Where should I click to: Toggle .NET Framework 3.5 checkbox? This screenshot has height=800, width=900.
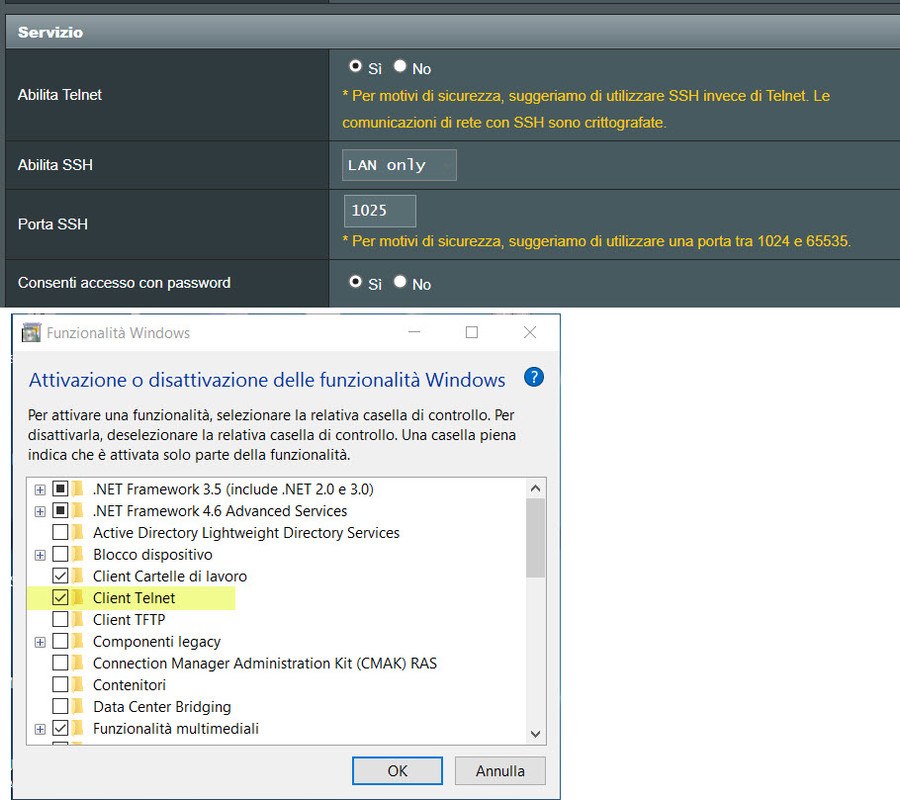coord(60,489)
